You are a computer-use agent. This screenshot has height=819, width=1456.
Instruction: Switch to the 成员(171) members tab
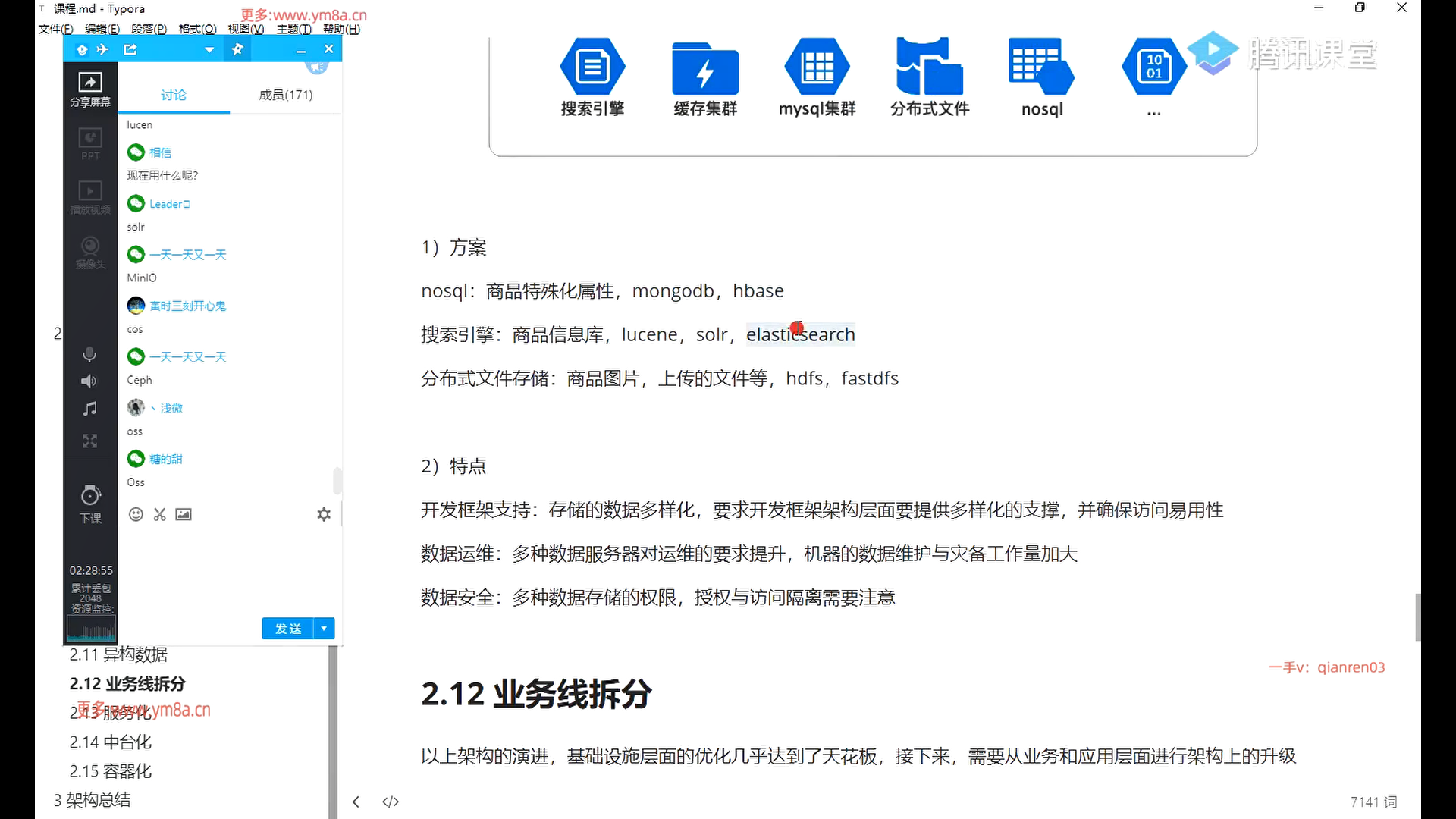[285, 95]
